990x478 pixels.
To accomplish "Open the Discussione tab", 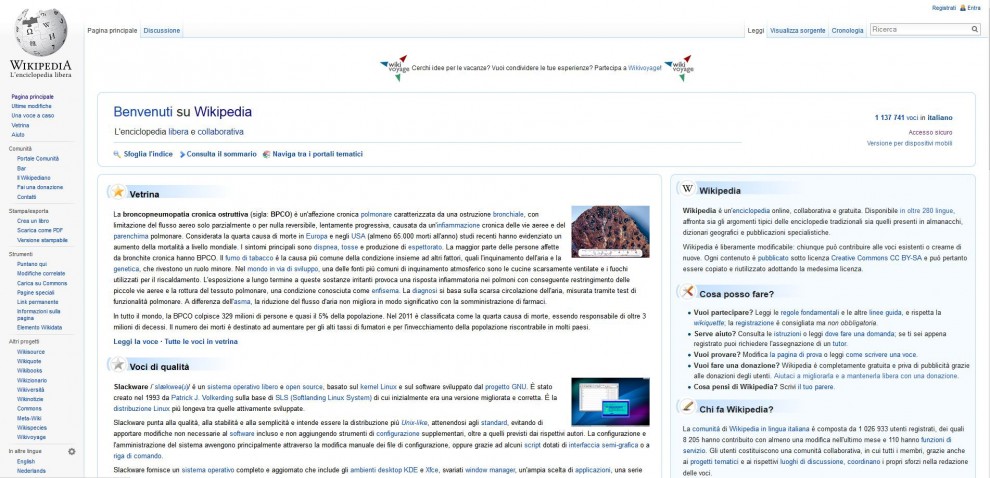I will 162,30.
